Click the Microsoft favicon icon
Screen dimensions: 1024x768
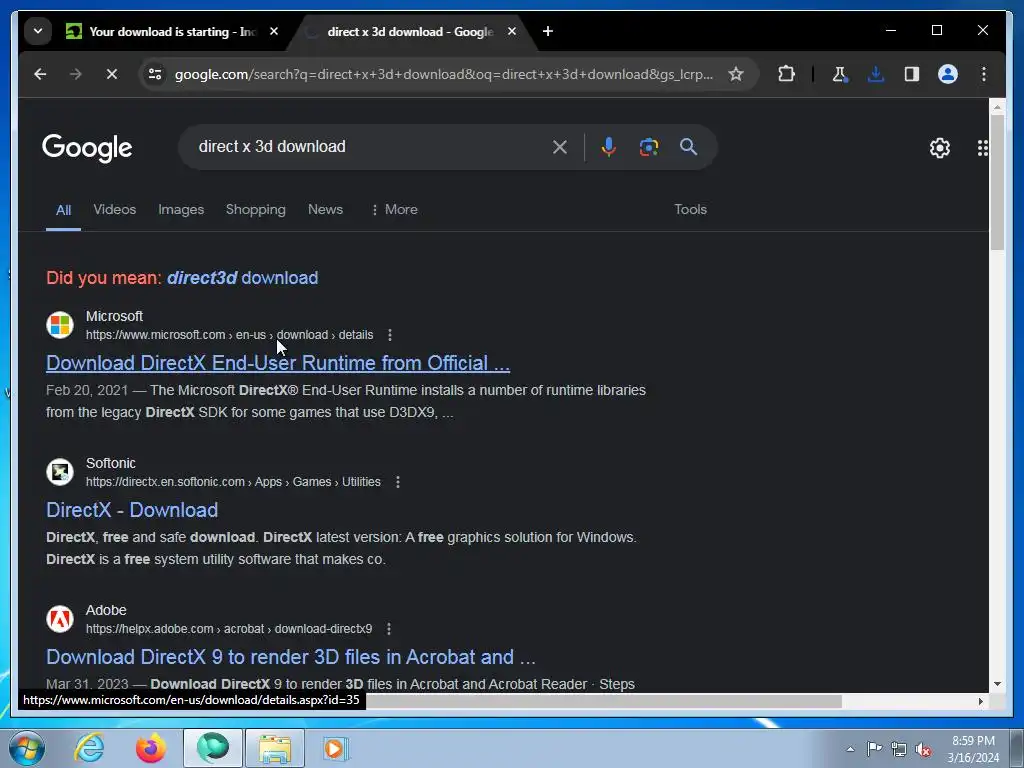[x=60, y=325]
